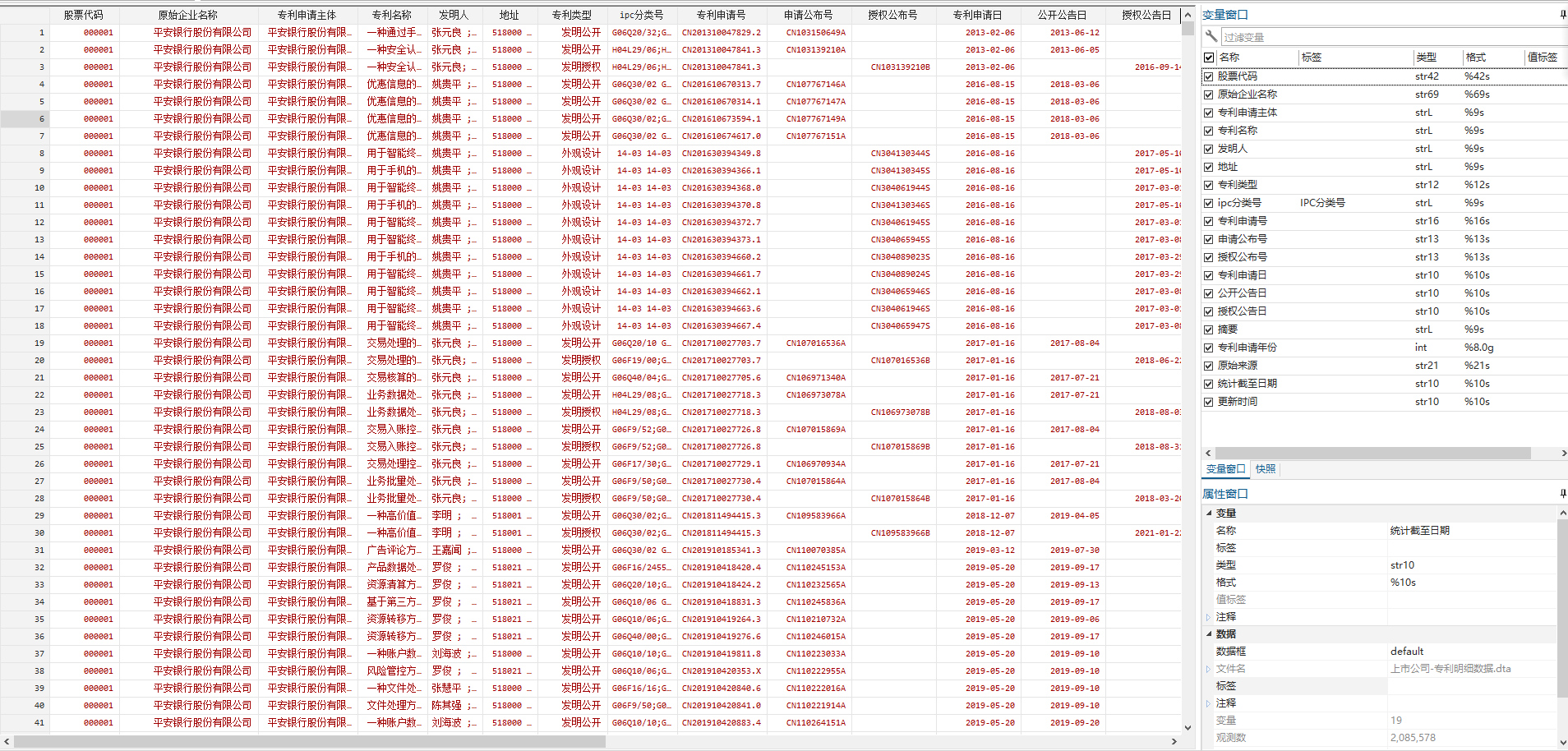Image resolution: width=1568 pixels, height=751 pixels.
Task: Click the 过滤变量 filter input field
Action: click(1389, 37)
